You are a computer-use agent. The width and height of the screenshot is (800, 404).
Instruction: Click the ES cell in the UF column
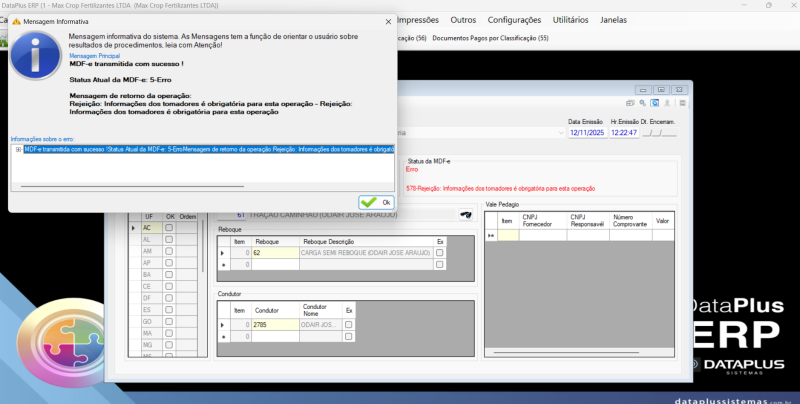click(x=152, y=310)
